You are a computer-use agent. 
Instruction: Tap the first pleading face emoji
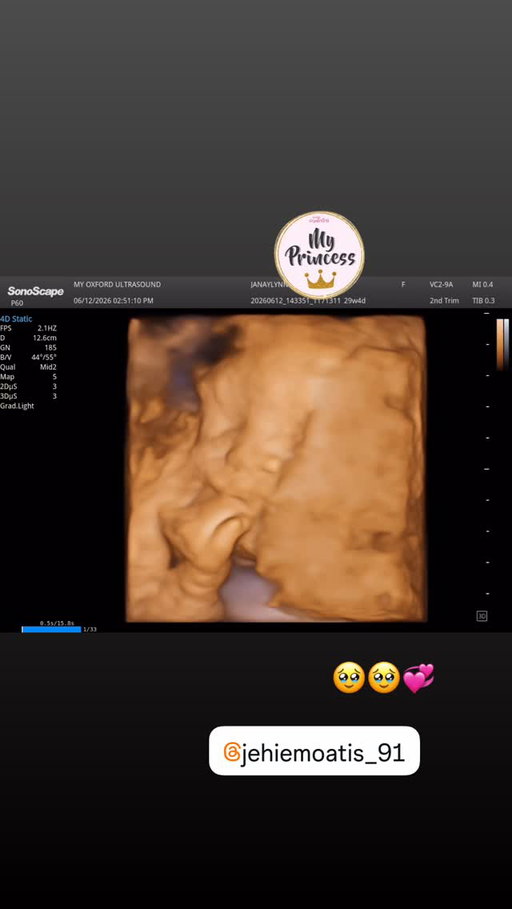(x=348, y=678)
